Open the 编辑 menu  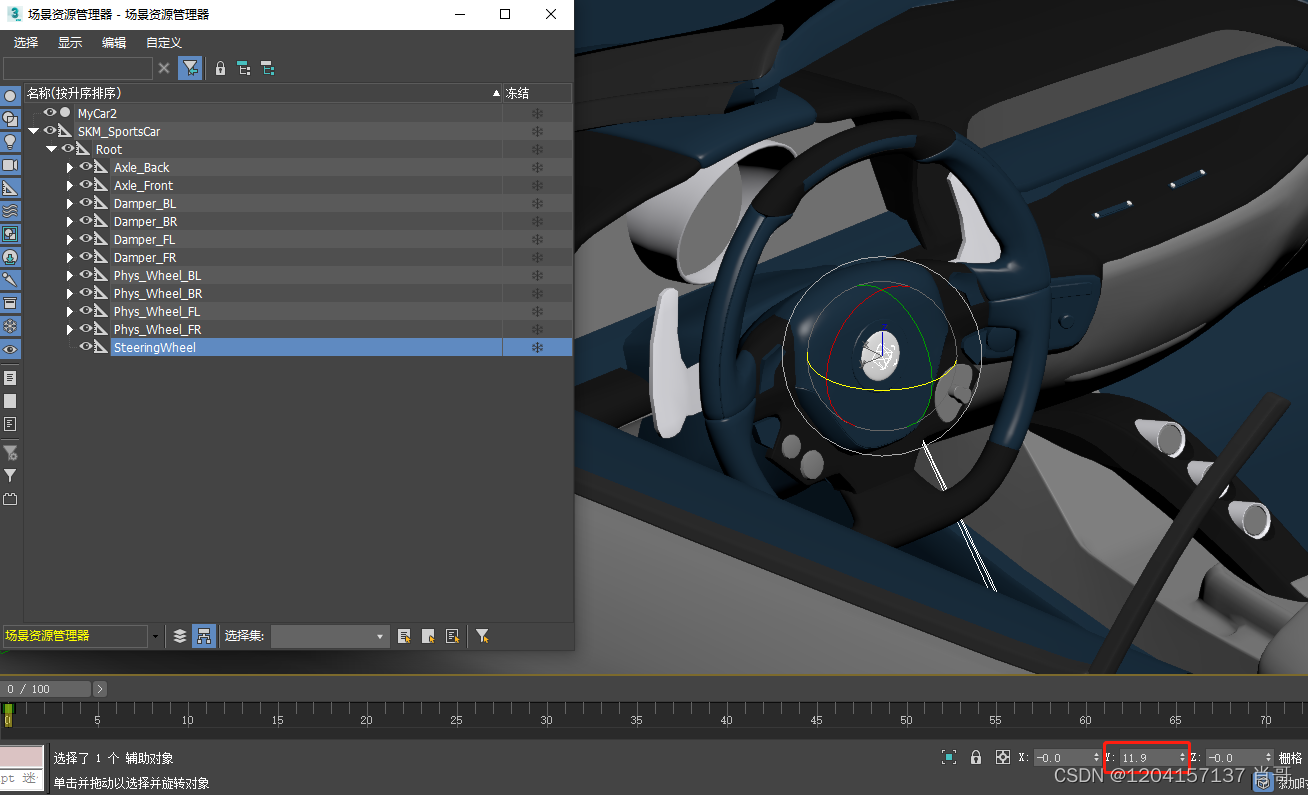tap(114, 42)
